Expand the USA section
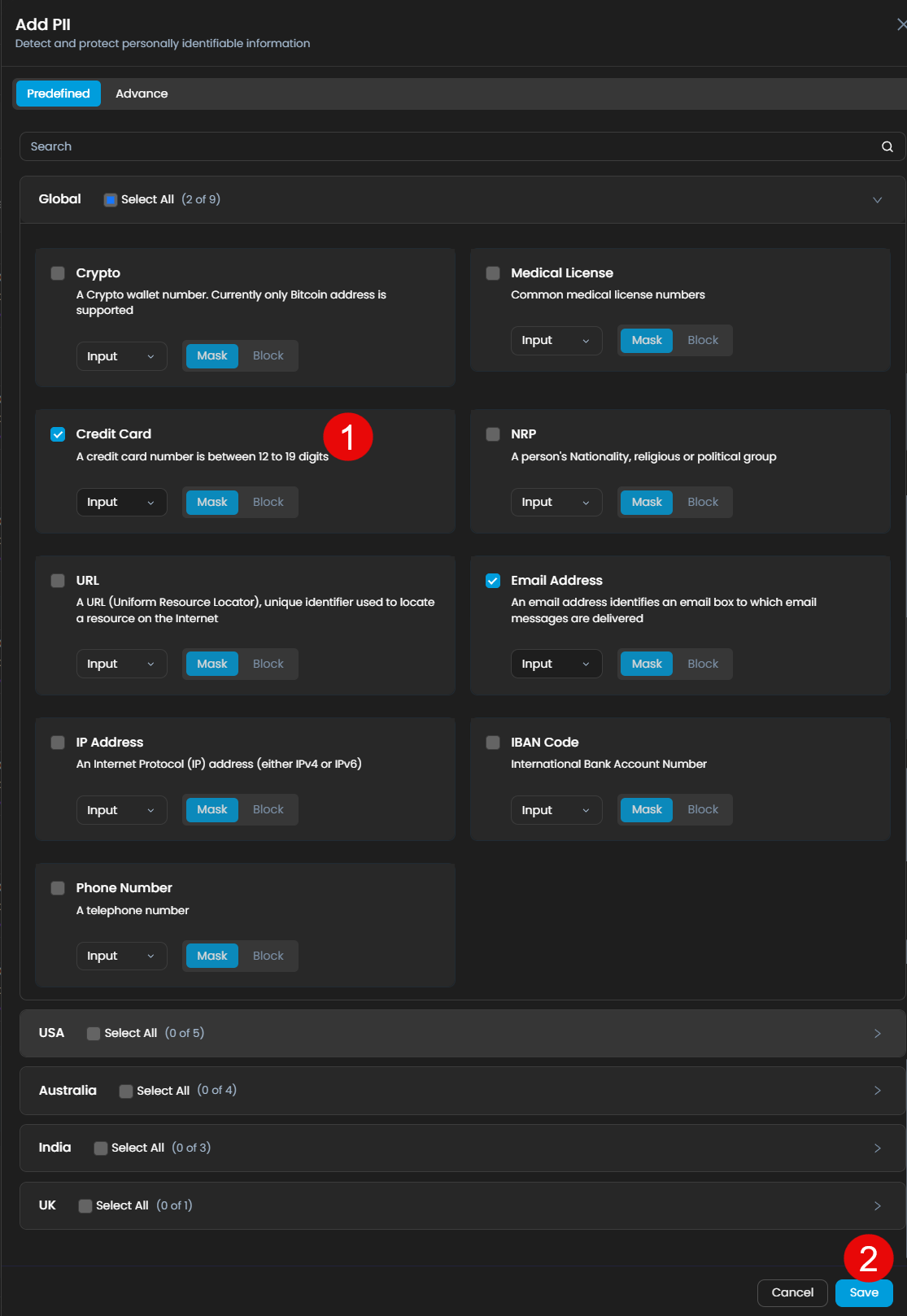Viewport: 907px width, 1316px height. (x=877, y=1033)
